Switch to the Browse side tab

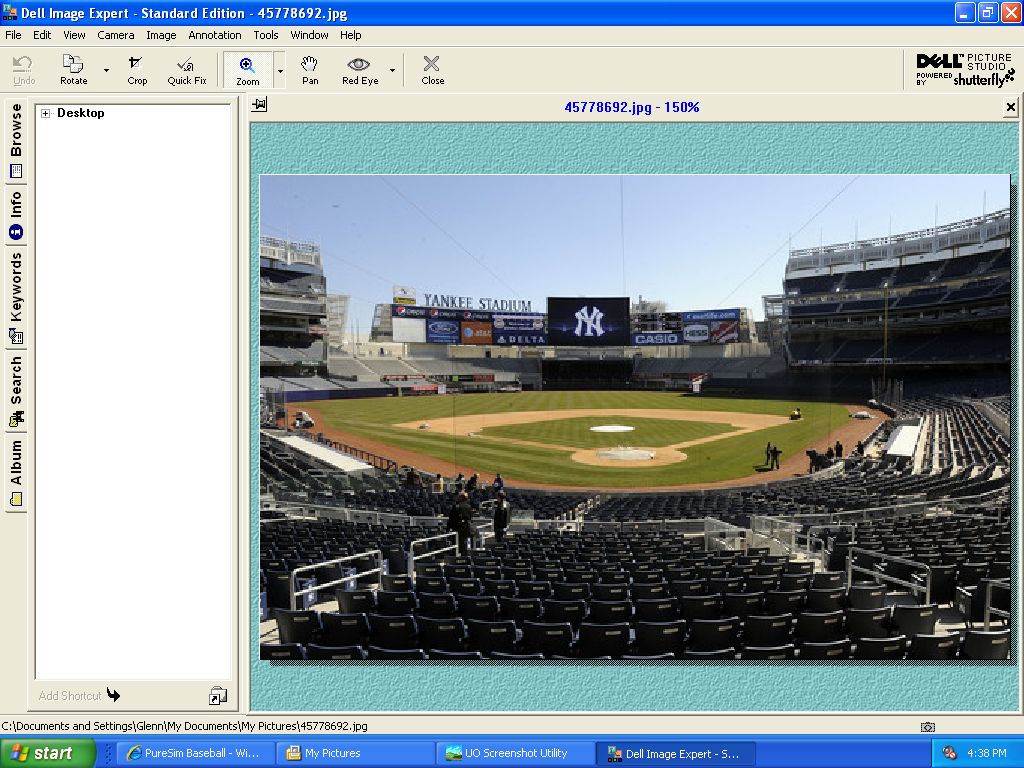pyautogui.click(x=16, y=140)
